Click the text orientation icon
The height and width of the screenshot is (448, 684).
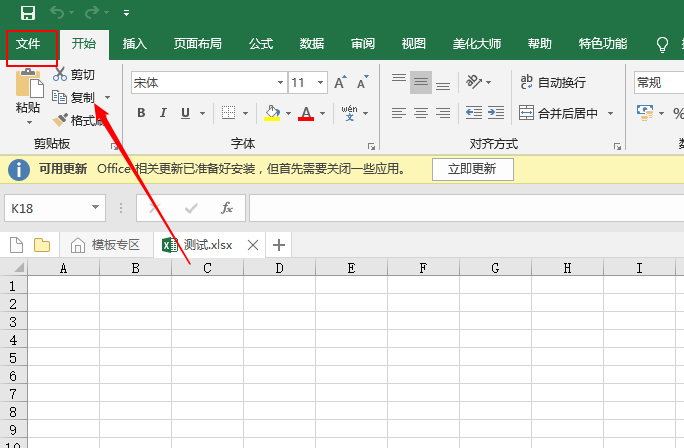tap(474, 82)
